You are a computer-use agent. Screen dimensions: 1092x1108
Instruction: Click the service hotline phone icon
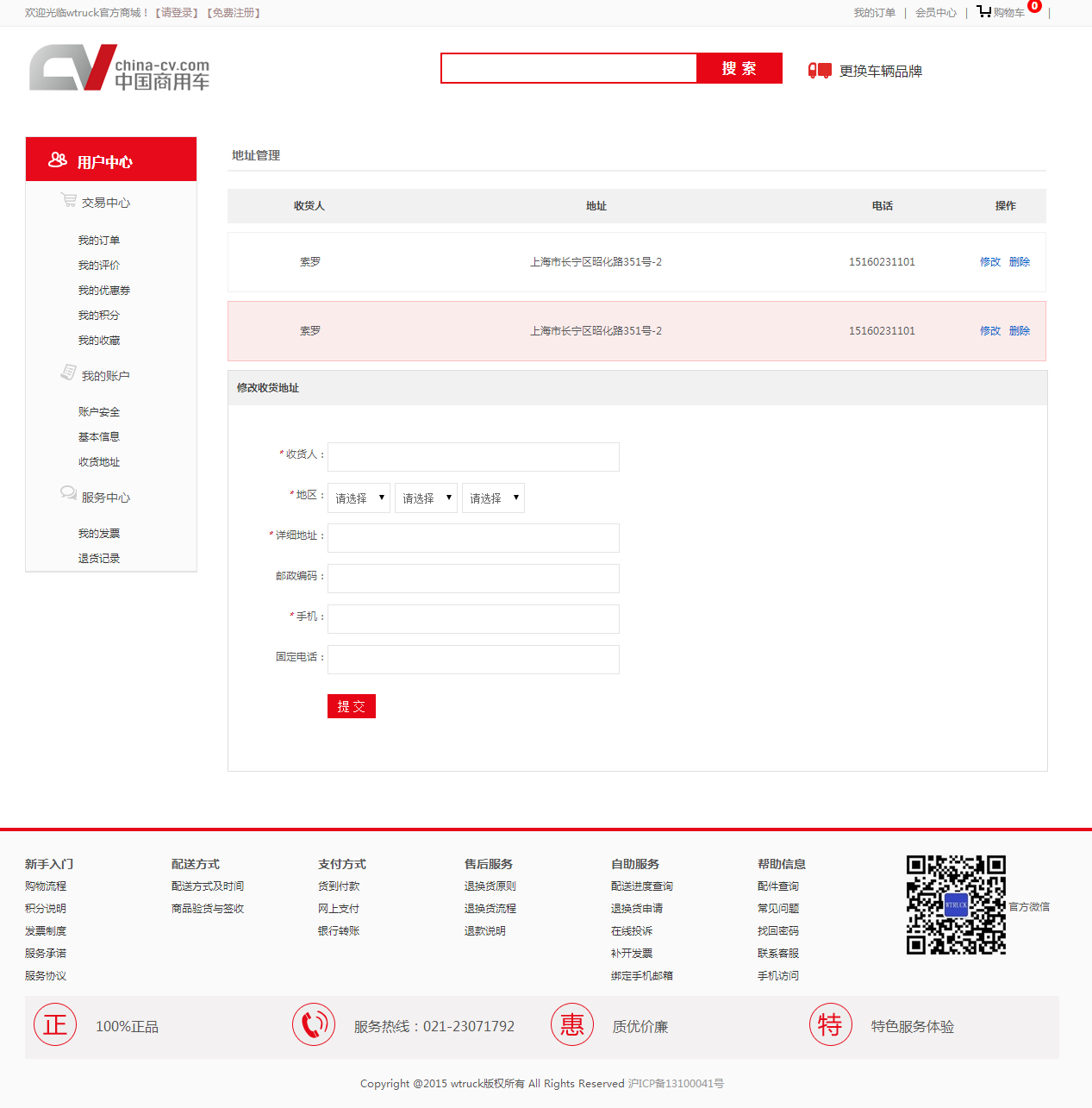coord(314,1025)
